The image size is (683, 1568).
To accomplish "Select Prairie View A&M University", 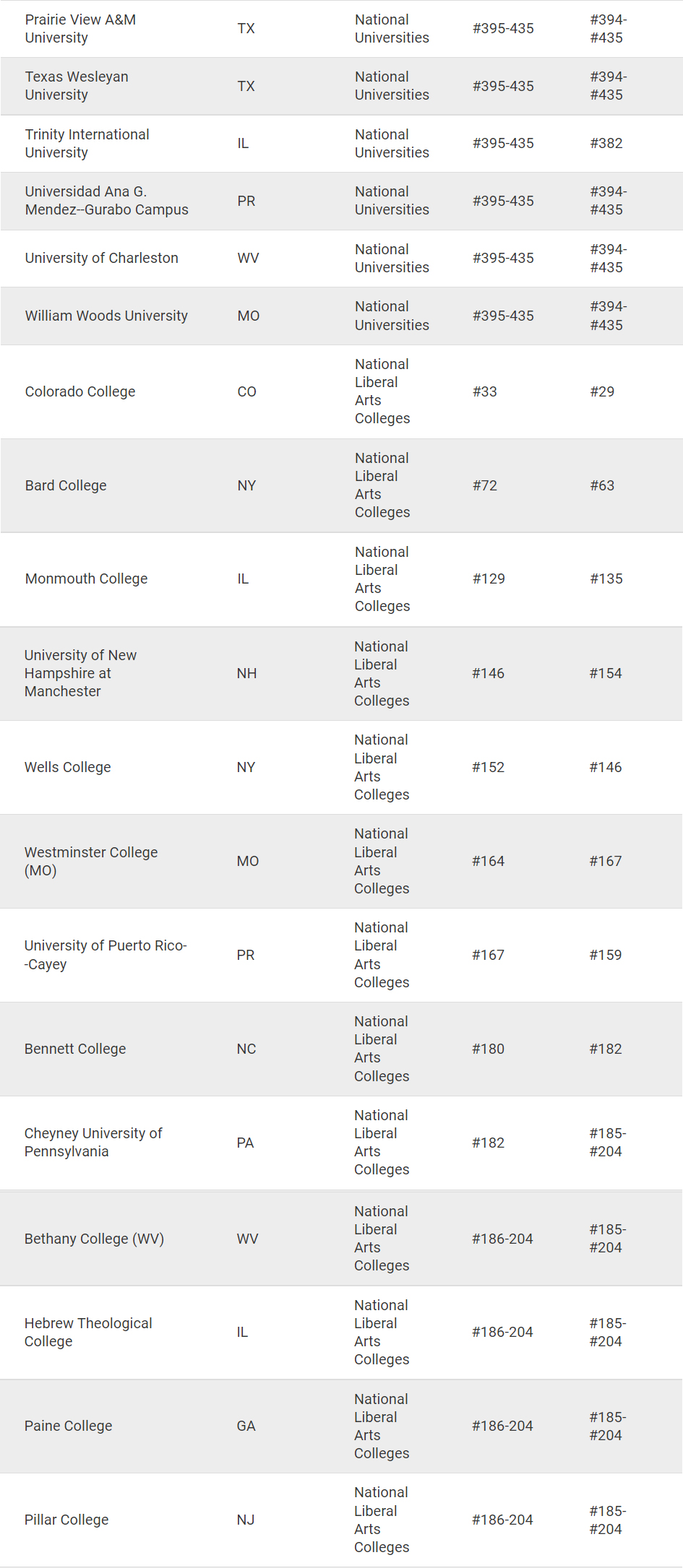I will 80,29.
